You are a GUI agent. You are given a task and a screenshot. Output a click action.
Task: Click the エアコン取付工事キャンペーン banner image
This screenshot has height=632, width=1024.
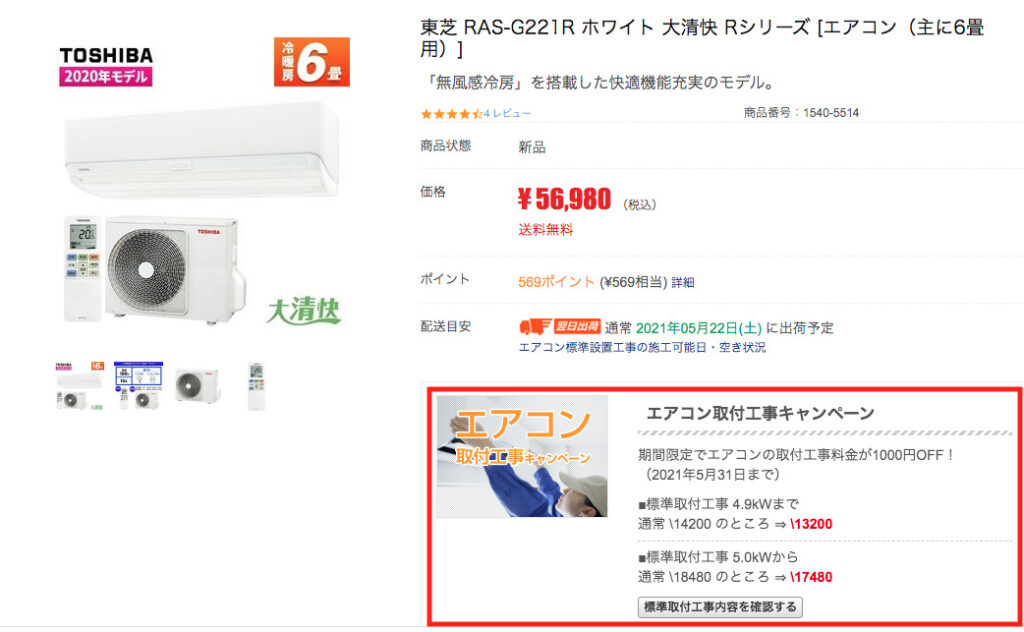click(522, 456)
